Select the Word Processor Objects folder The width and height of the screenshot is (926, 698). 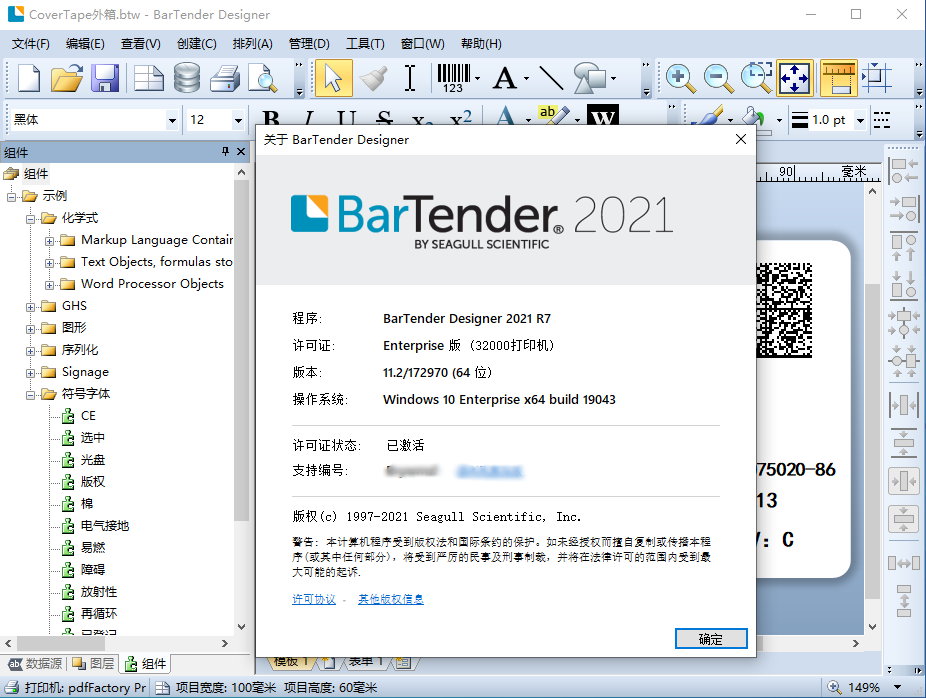[x=152, y=283]
